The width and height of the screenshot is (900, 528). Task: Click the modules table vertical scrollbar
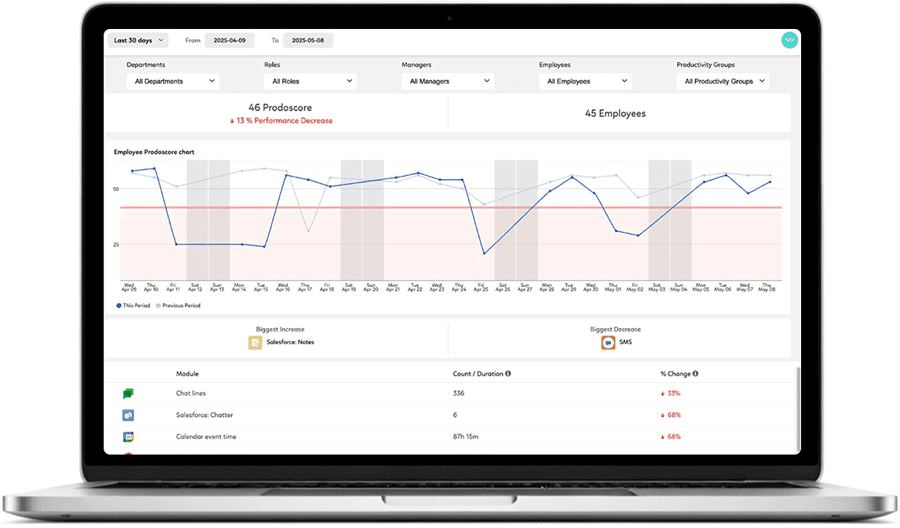point(798,409)
